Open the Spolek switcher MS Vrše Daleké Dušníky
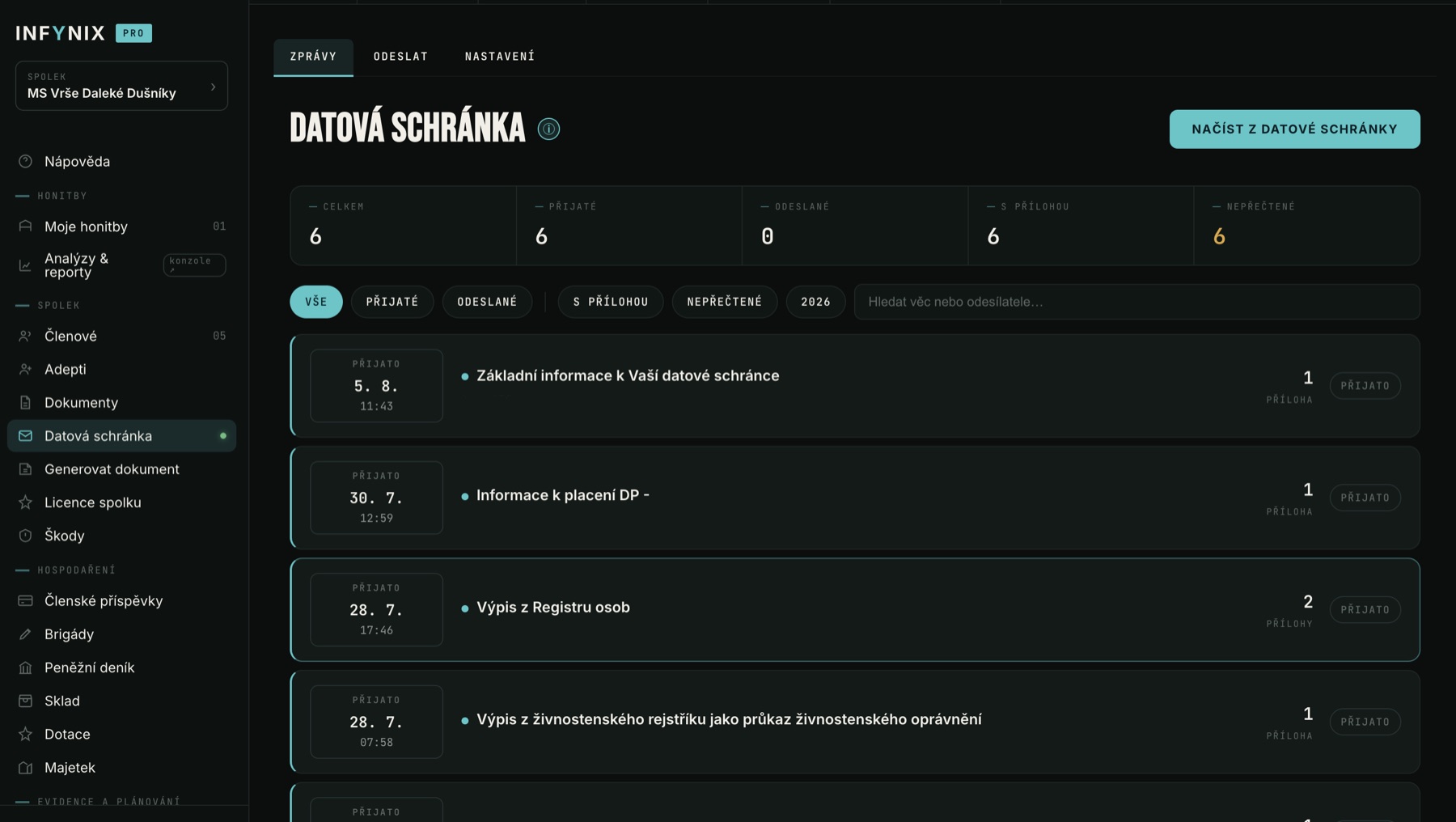 click(121, 86)
